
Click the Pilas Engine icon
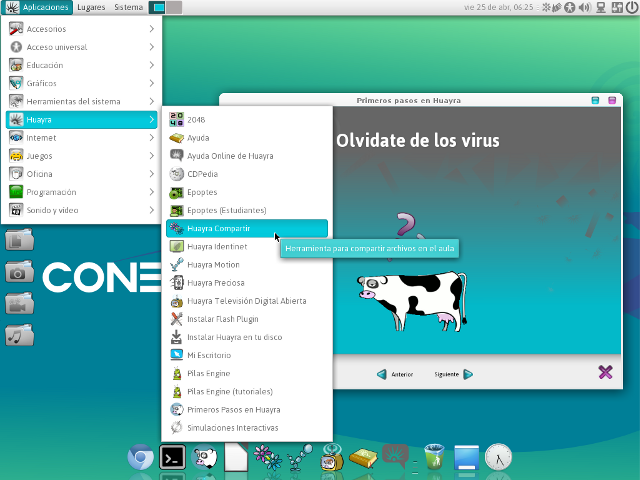click(x=176, y=373)
